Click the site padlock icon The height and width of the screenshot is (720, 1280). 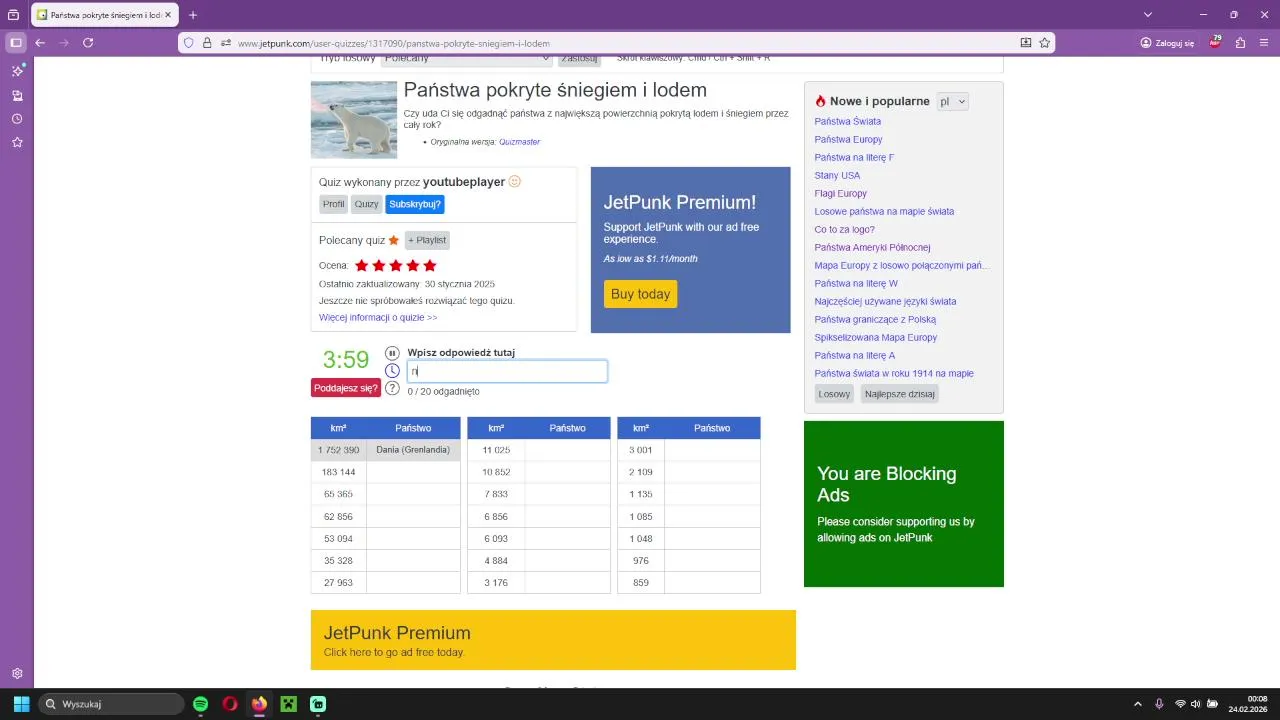[x=207, y=43]
